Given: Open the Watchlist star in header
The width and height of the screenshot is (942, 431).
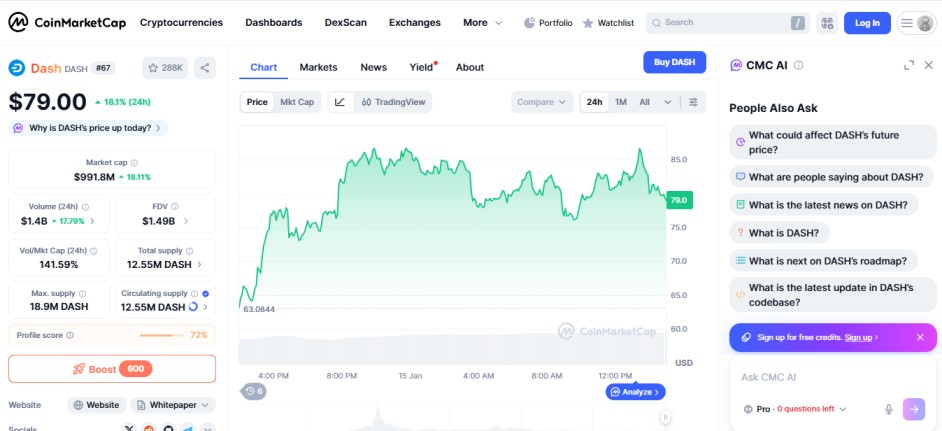Looking at the screenshot, I should click(x=588, y=23).
